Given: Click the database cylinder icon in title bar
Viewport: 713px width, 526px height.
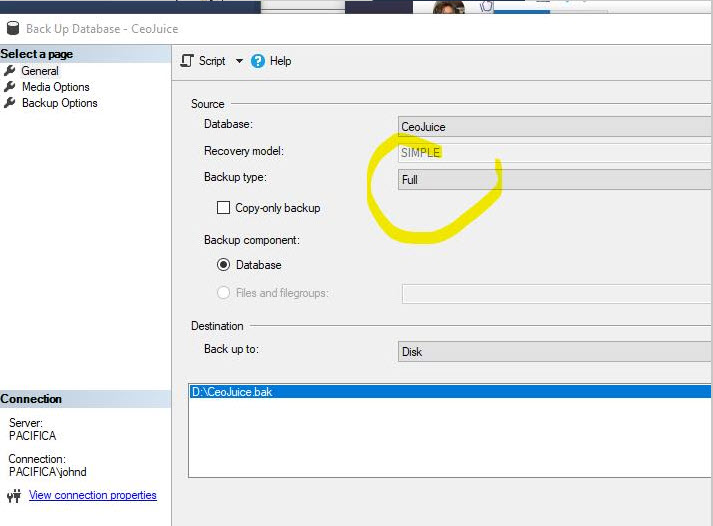Looking at the screenshot, I should tap(13, 28).
